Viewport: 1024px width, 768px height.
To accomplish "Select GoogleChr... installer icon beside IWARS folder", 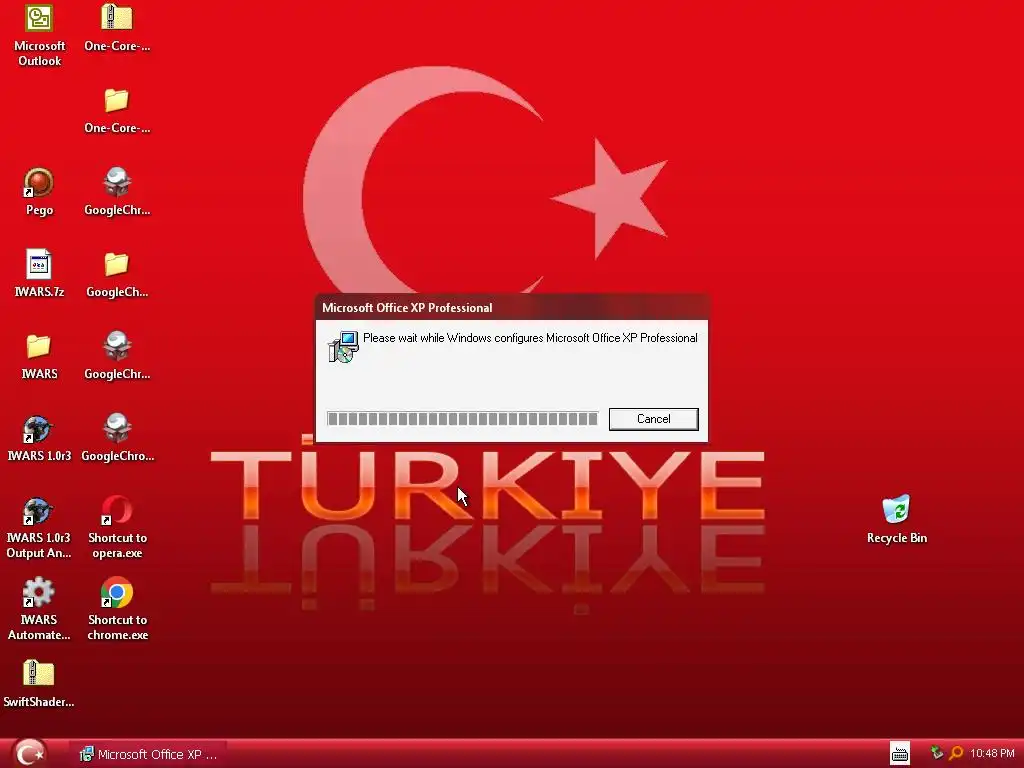I will coord(117,346).
